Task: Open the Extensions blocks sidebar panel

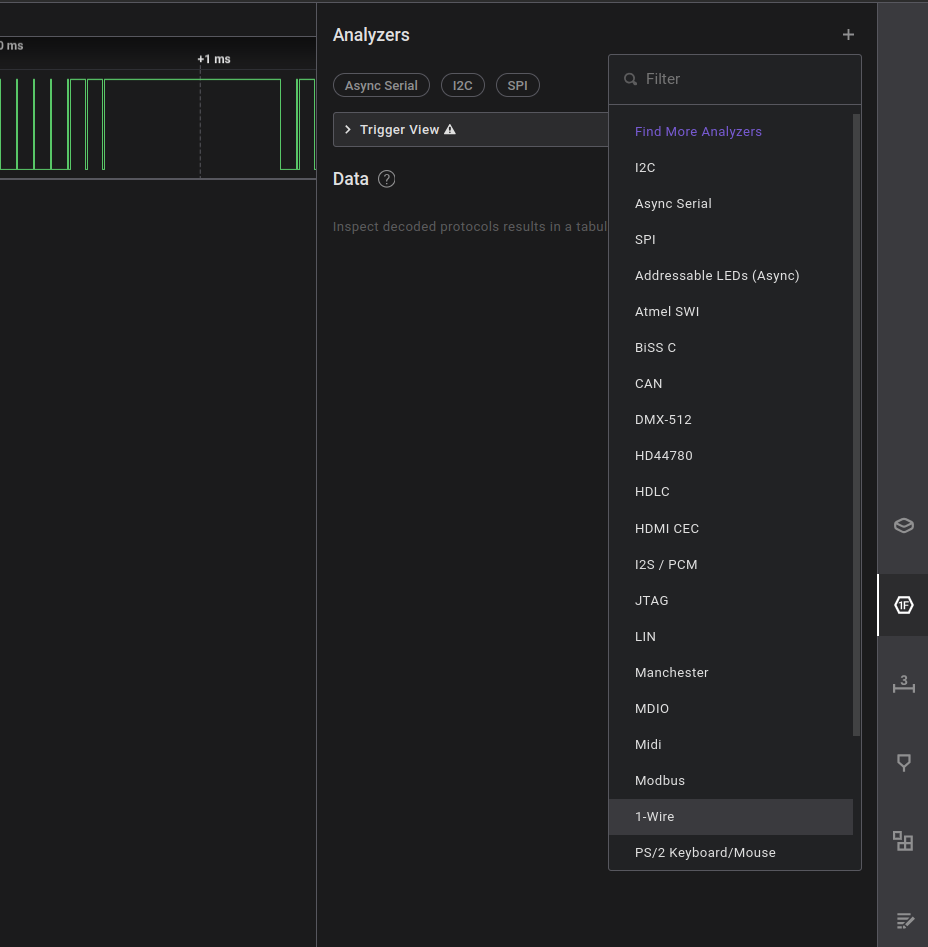Action: click(903, 841)
